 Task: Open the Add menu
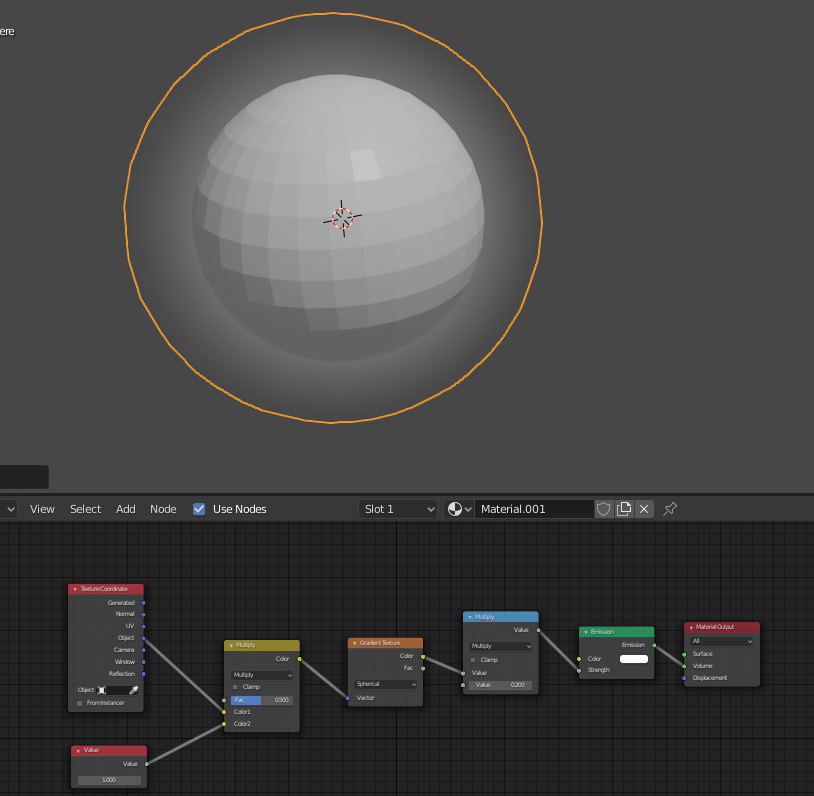click(x=125, y=509)
